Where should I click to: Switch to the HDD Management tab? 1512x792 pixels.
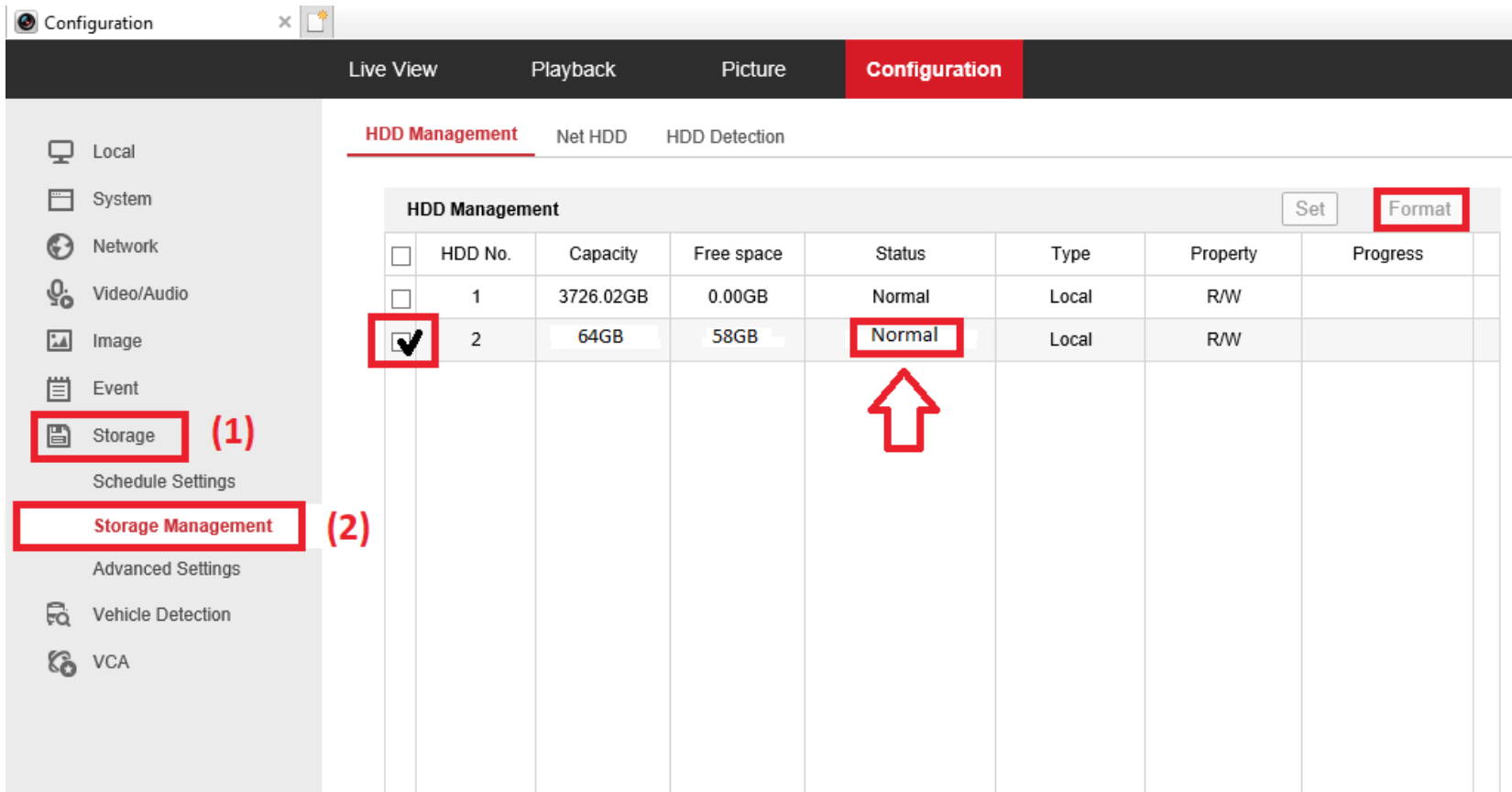[x=441, y=135]
